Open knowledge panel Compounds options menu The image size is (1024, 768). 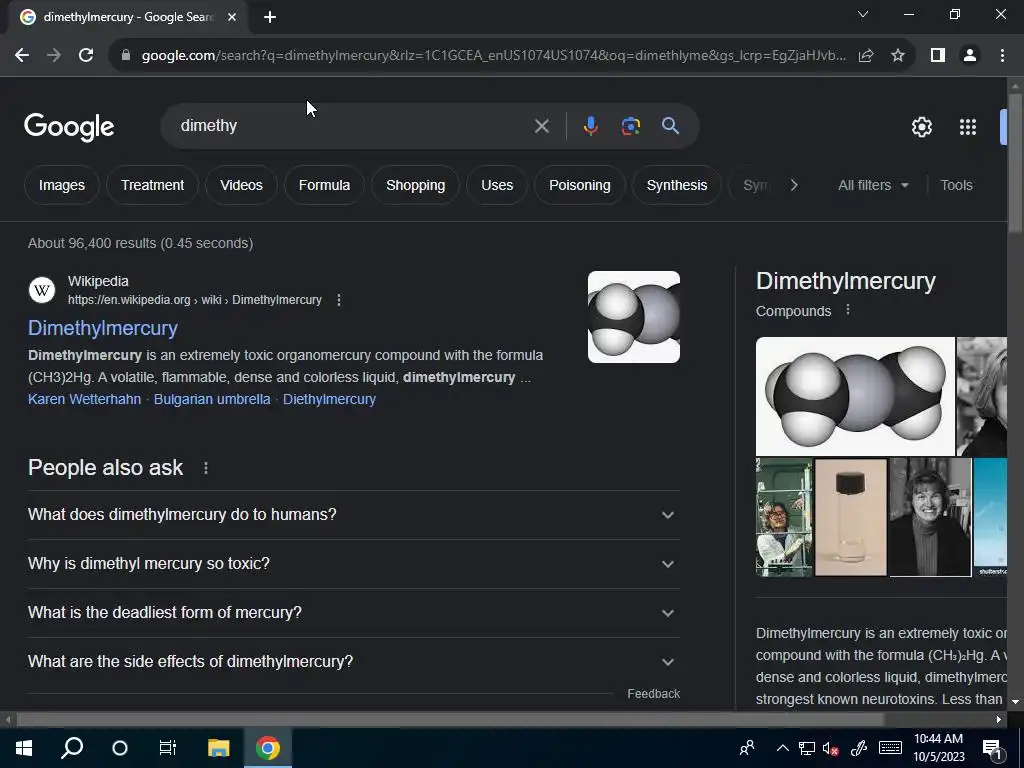tap(848, 310)
